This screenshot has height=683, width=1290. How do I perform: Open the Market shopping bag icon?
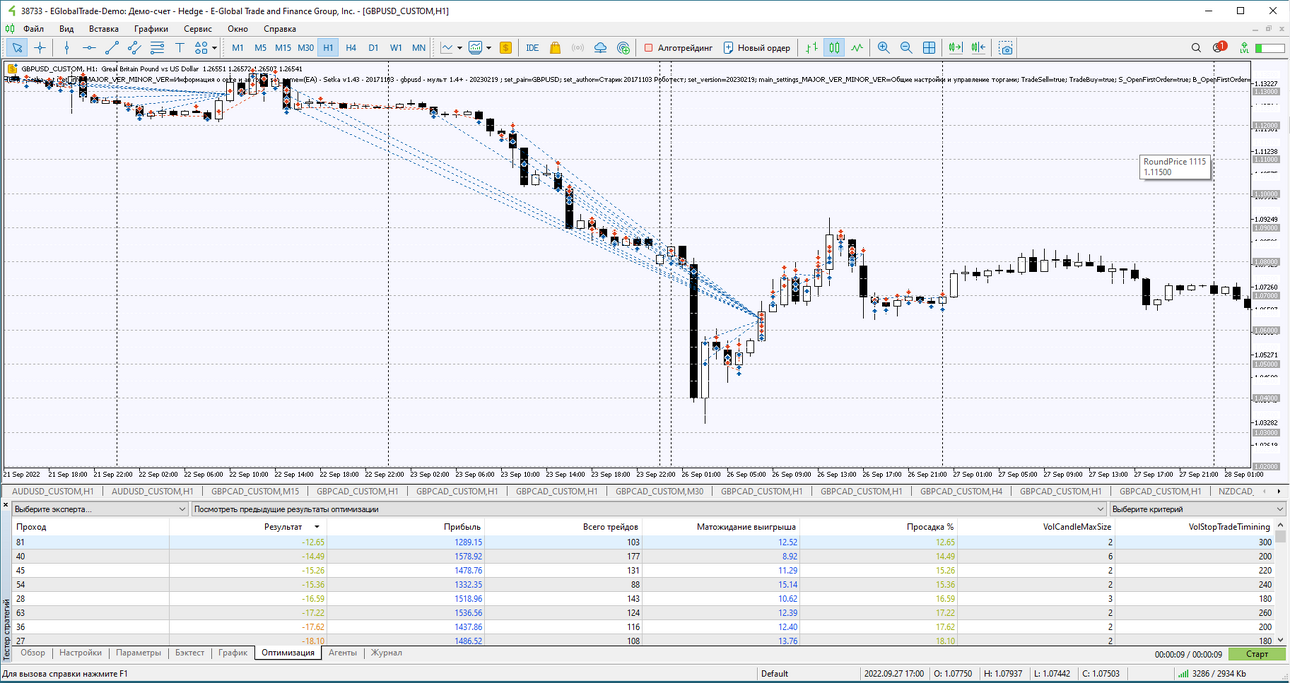[555, 47]
